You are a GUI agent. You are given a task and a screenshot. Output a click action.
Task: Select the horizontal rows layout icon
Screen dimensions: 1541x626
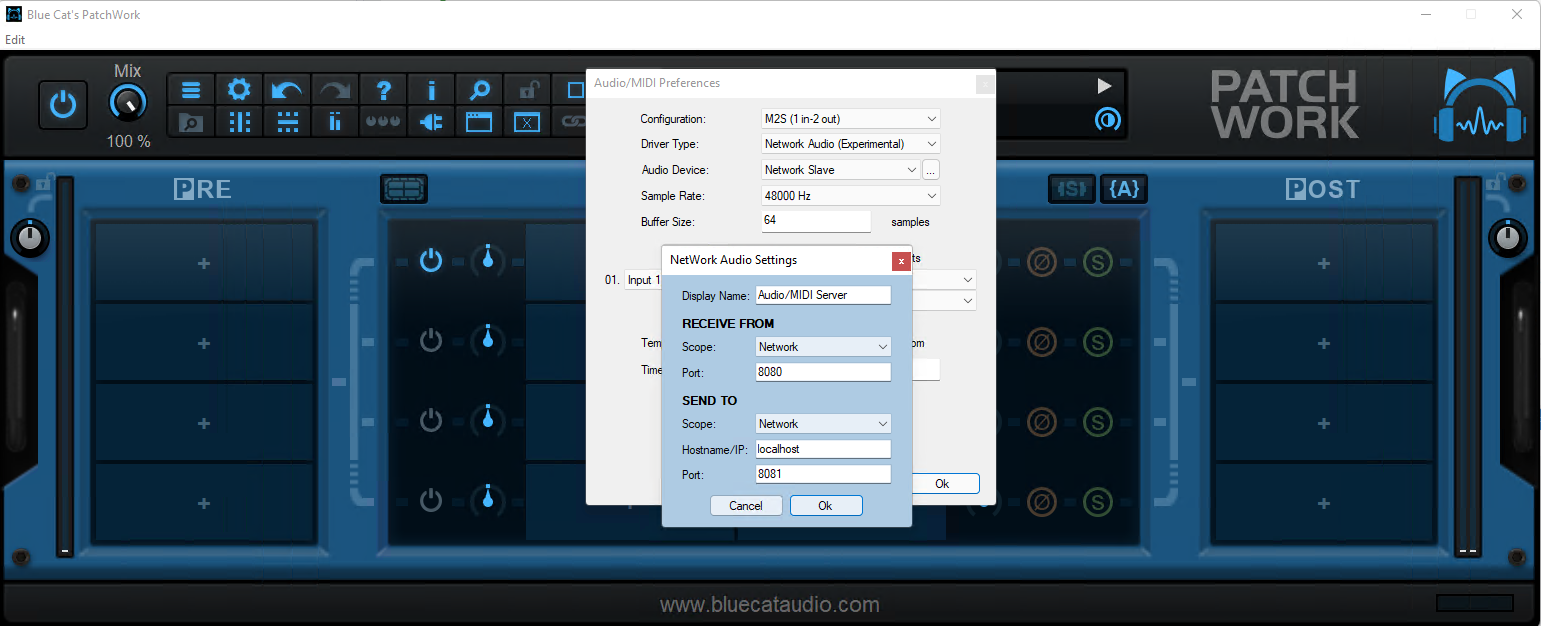pos(287,122)
